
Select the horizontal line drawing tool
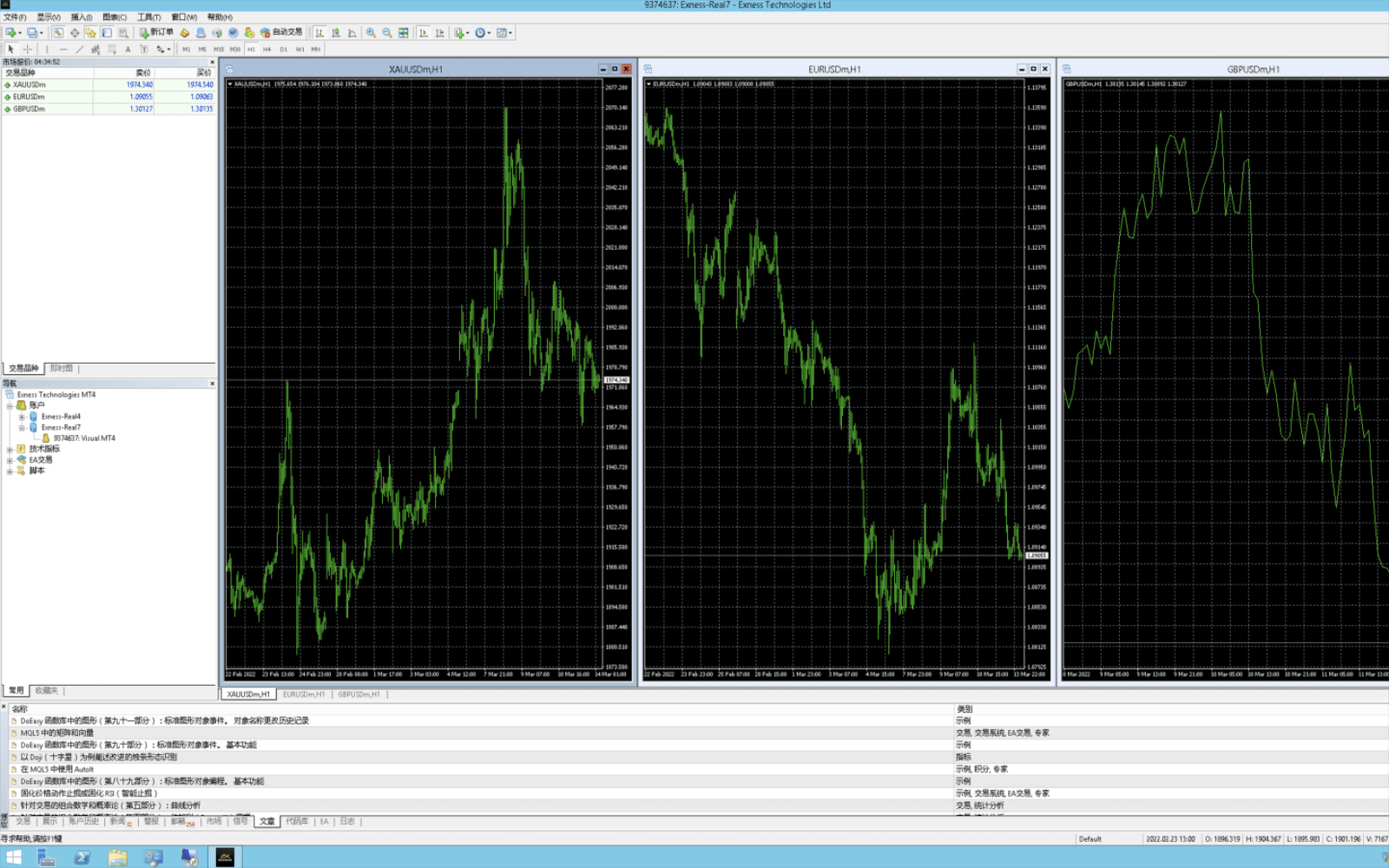tap(63, 49)
